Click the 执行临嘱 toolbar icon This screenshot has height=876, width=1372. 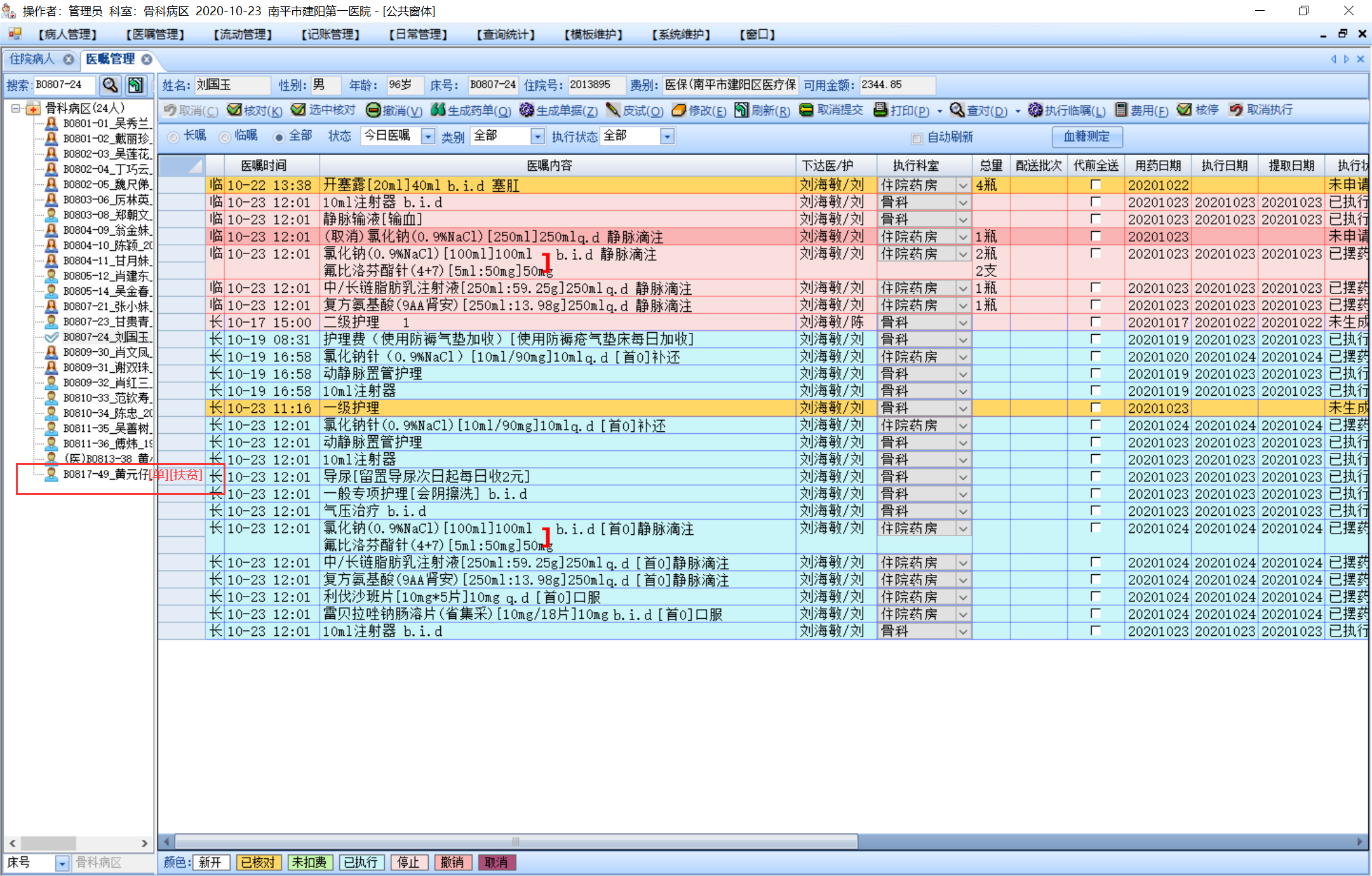(1035, 110)
